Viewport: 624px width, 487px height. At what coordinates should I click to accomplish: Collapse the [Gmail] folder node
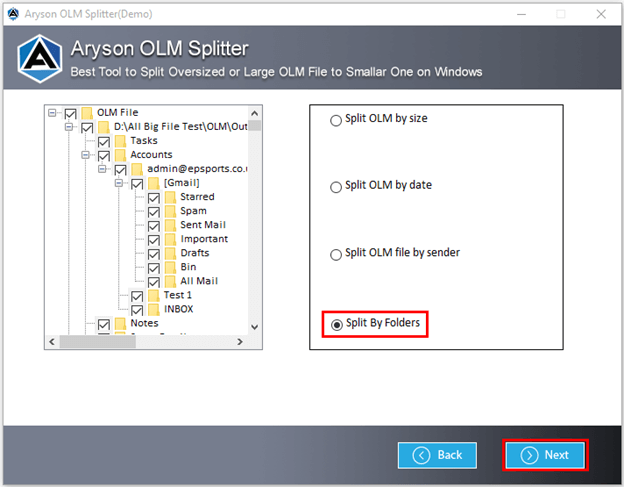point(119,183)
